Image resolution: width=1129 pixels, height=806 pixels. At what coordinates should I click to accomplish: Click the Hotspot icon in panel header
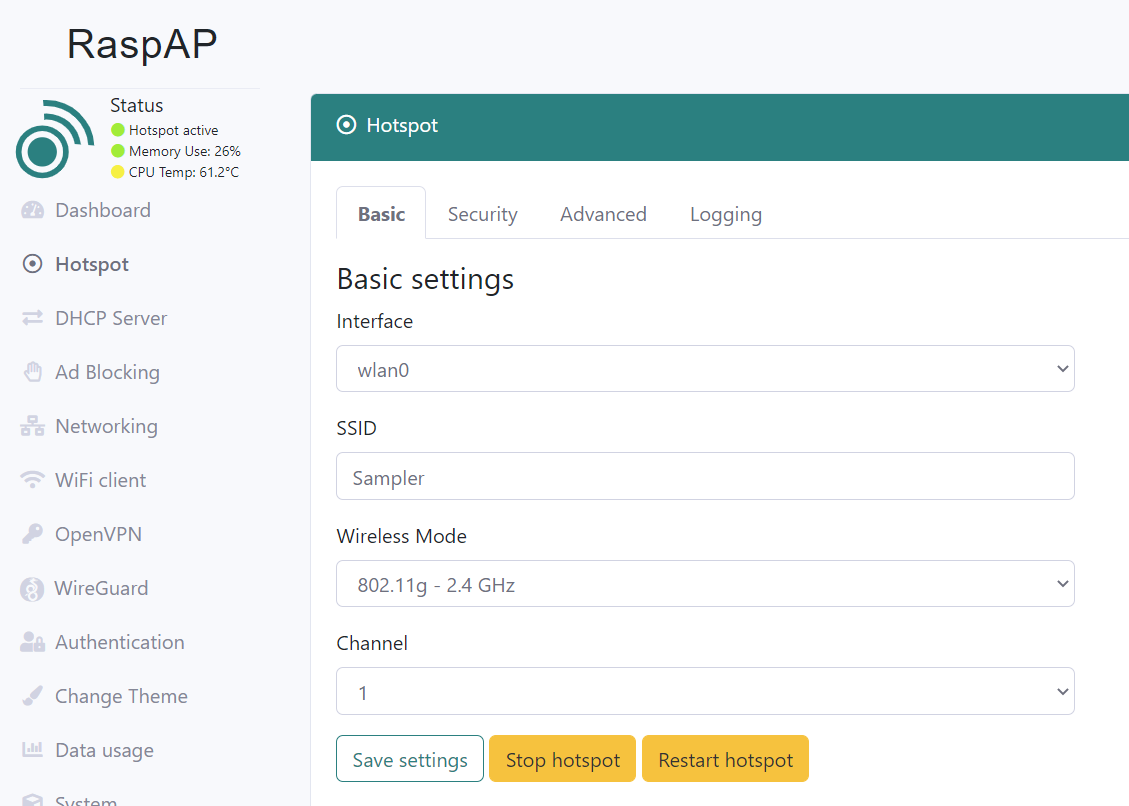[346, 125]
